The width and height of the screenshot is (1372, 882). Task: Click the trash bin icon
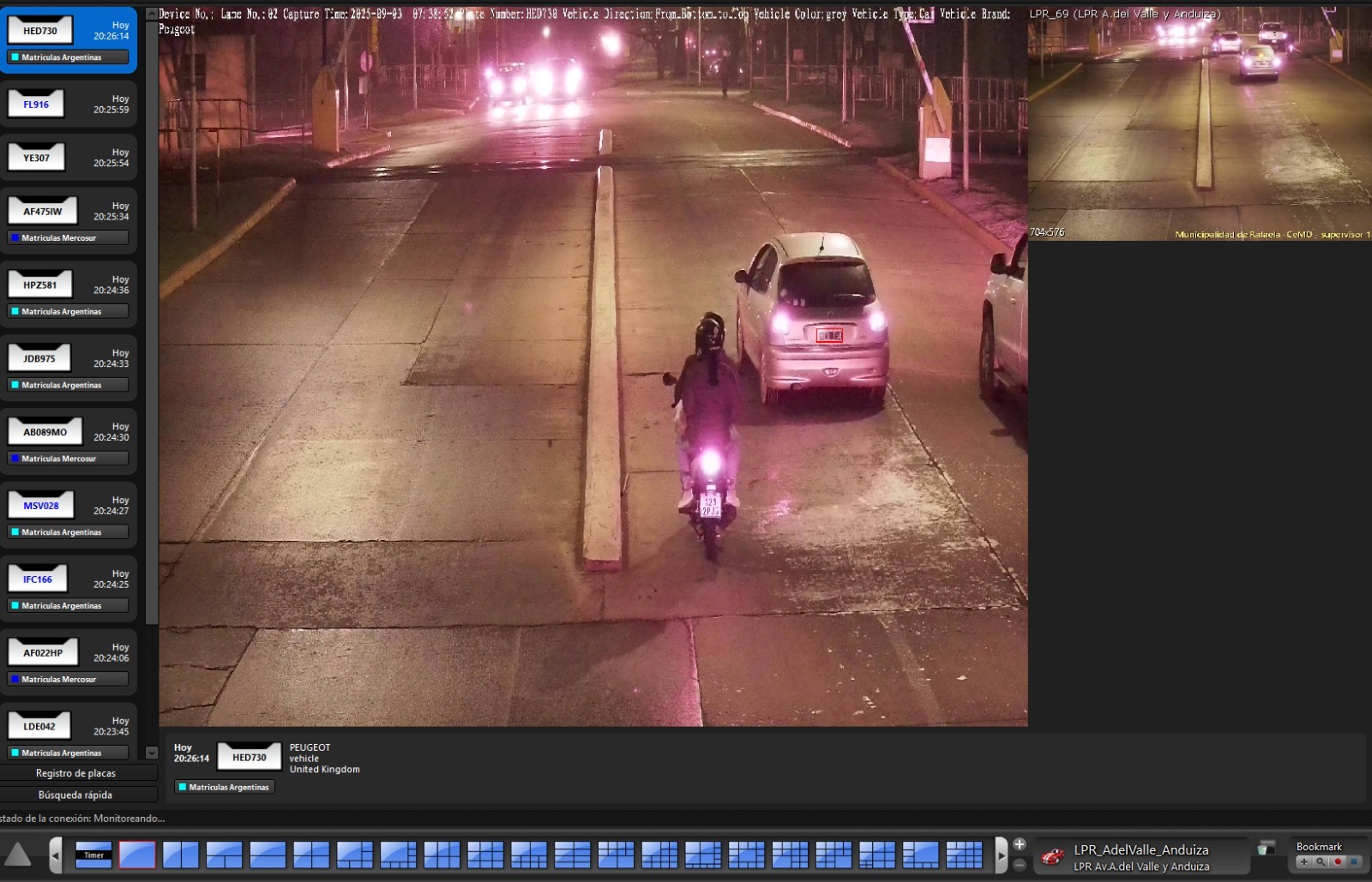point(1264,849)
